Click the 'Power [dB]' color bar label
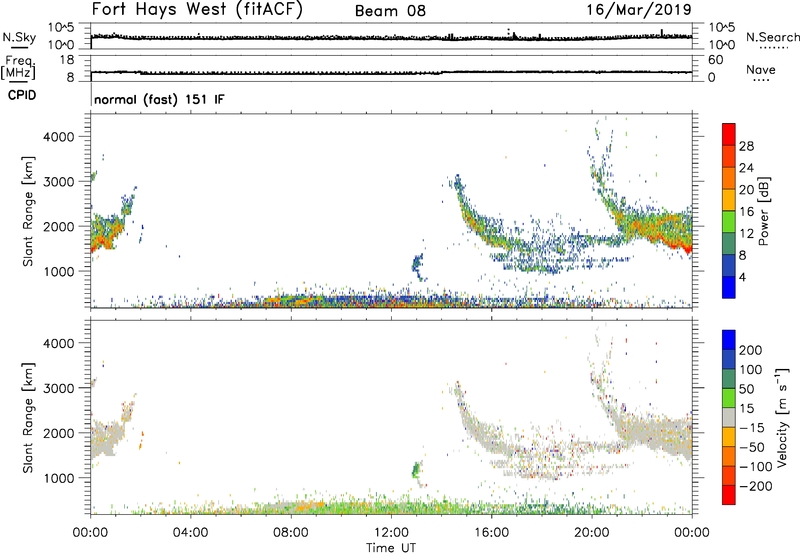The height and width of the screenshot is (554, 800). coord(763,211)
